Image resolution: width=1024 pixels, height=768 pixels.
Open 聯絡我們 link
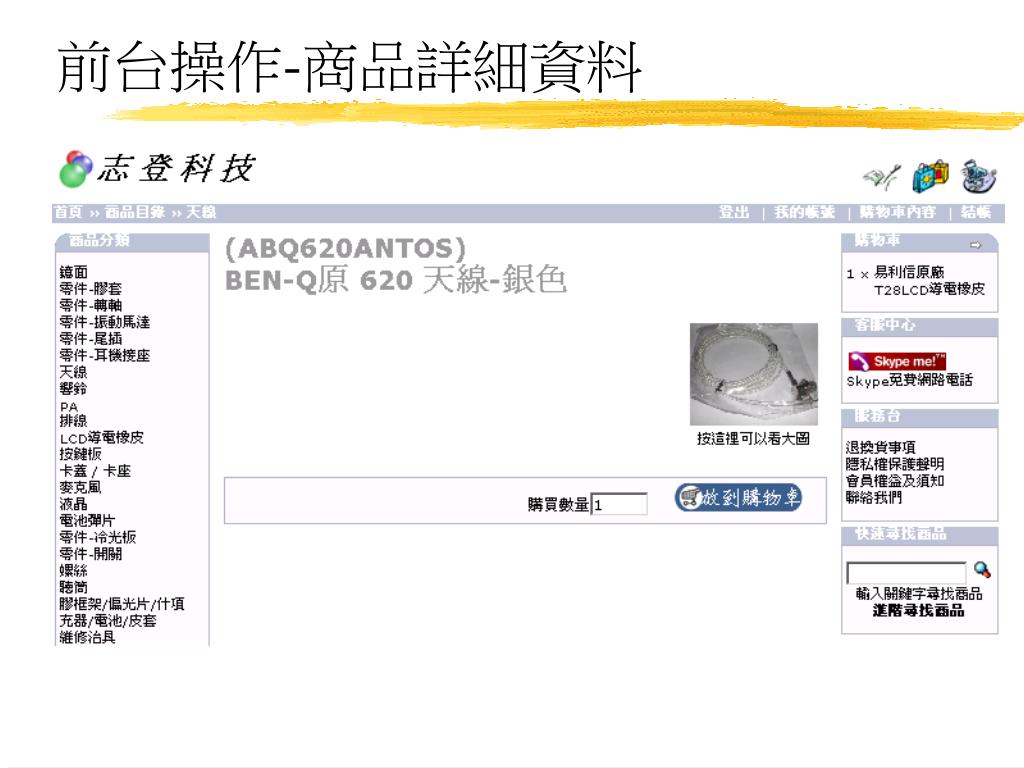coord(873,497)
